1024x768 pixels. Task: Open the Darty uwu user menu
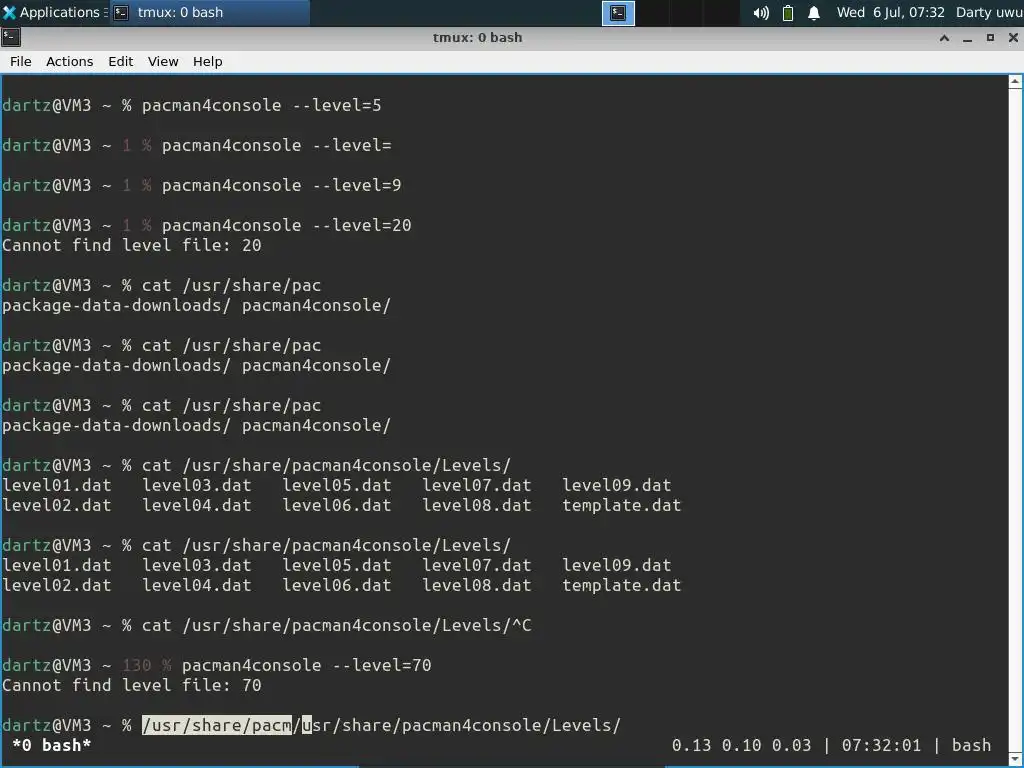[989, 12]
